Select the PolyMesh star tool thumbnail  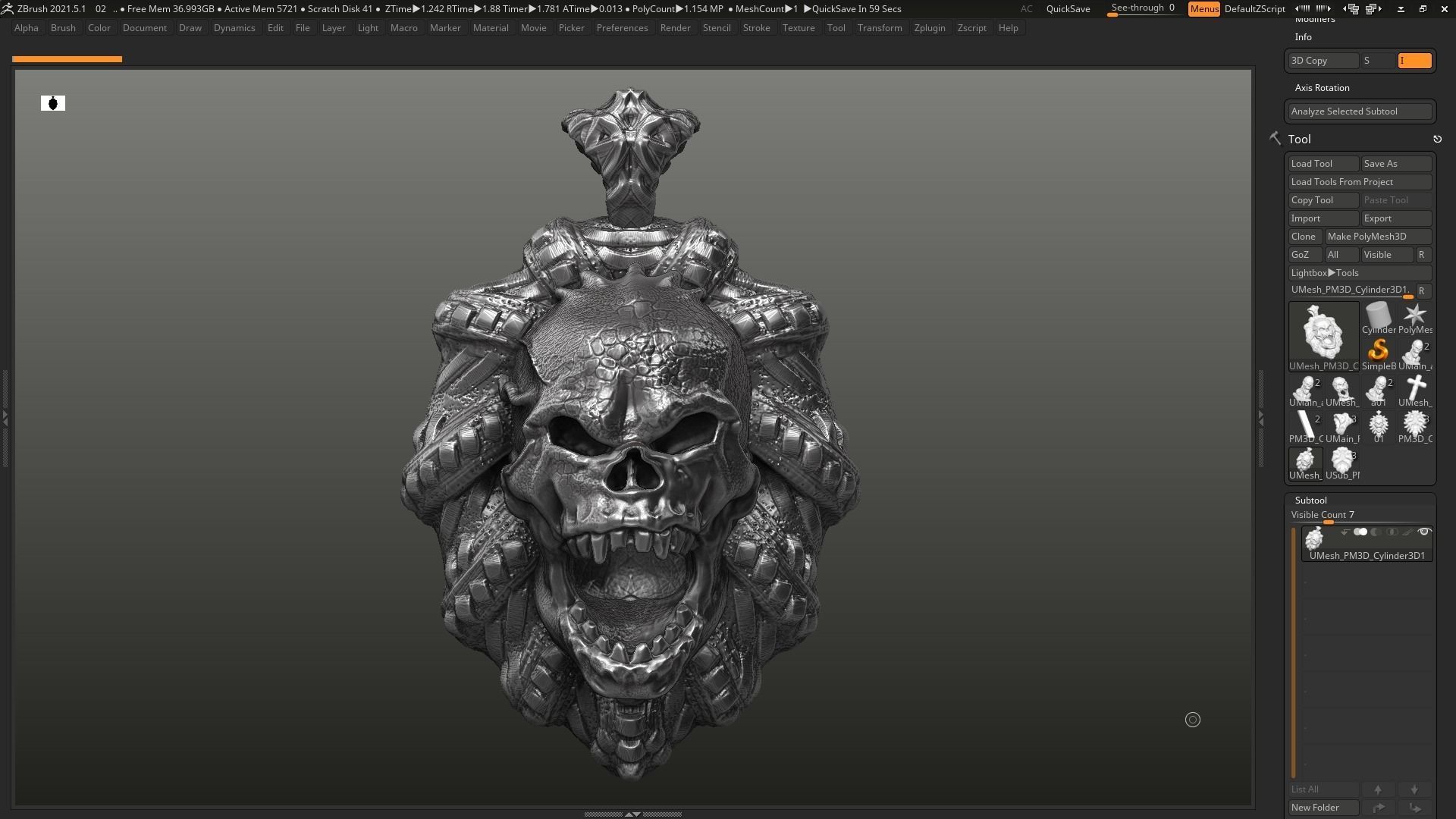(x=1414, y=318)
